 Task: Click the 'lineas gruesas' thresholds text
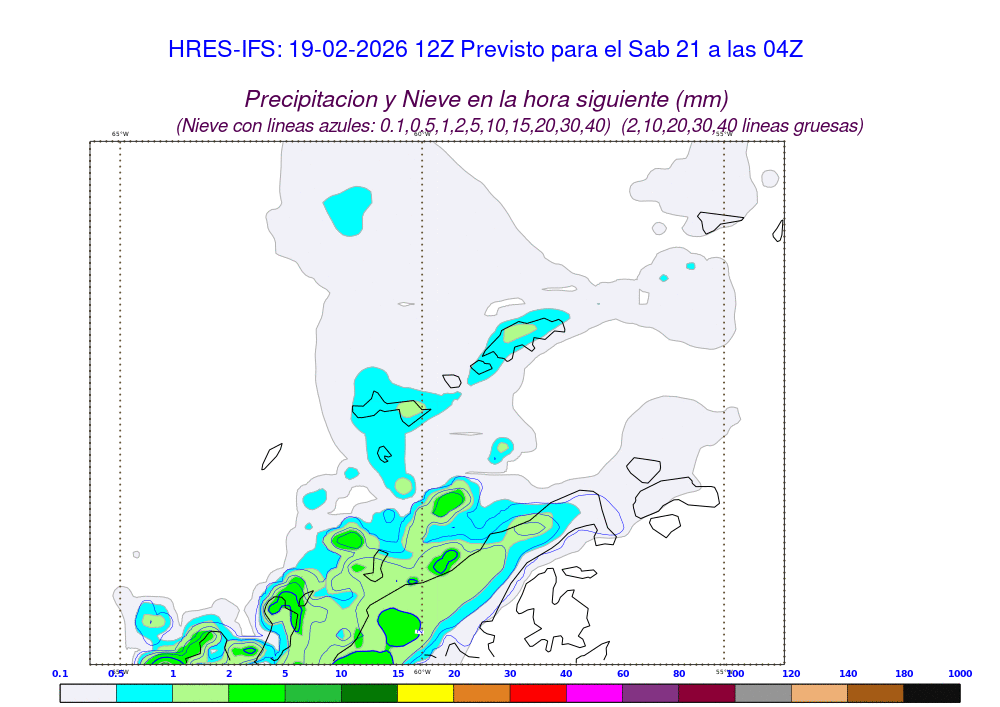click(742, 126)
